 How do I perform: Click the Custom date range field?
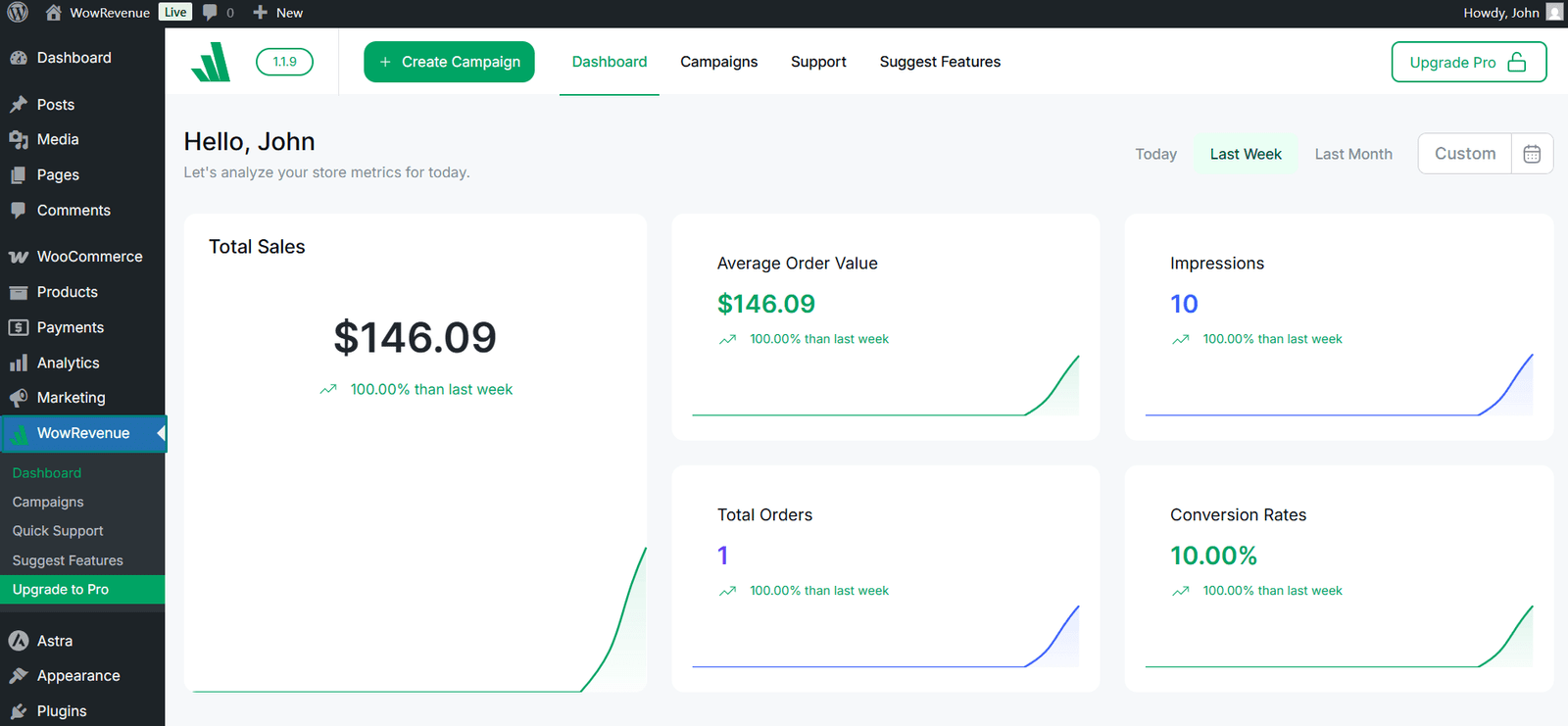click(1465, 154)
